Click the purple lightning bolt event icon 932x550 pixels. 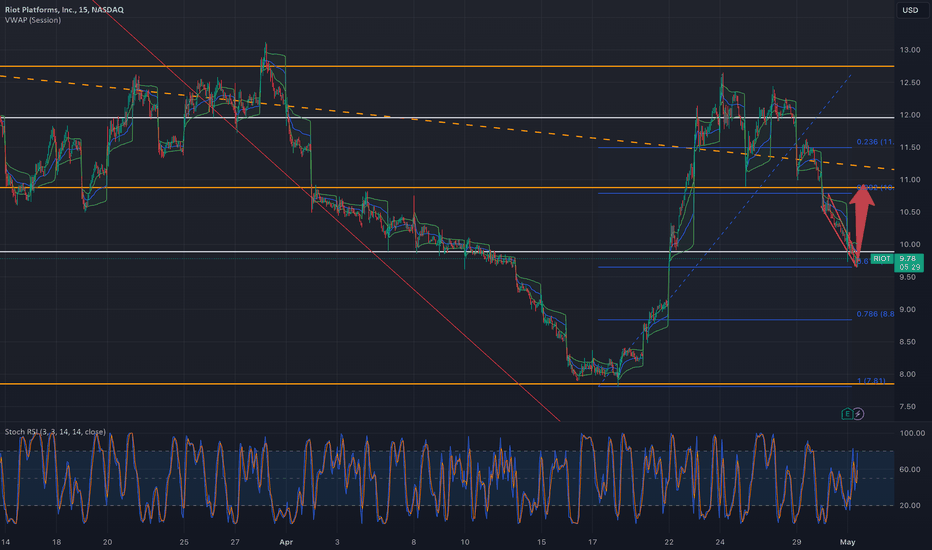[858, 414]
